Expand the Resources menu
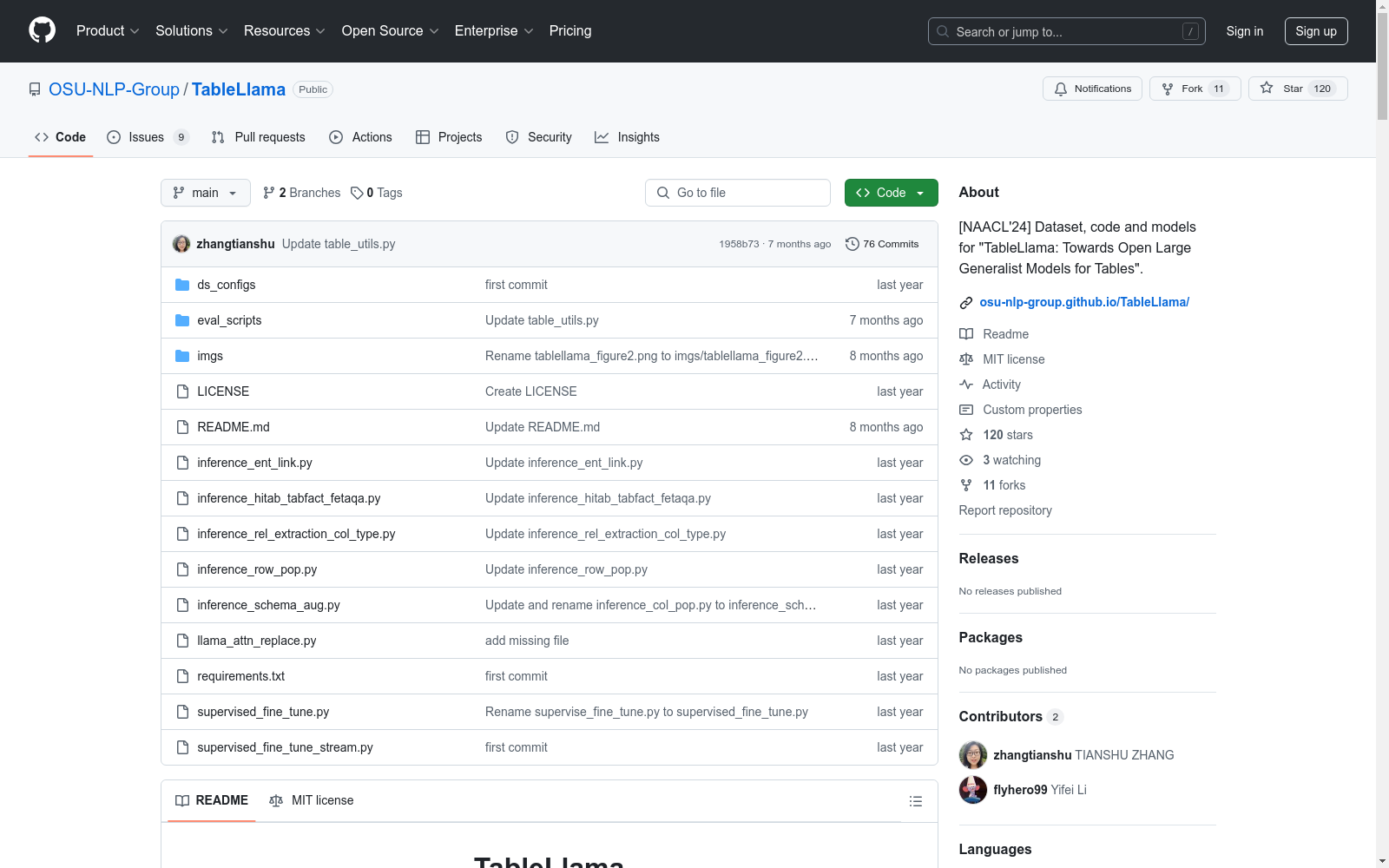 (285, 31)
